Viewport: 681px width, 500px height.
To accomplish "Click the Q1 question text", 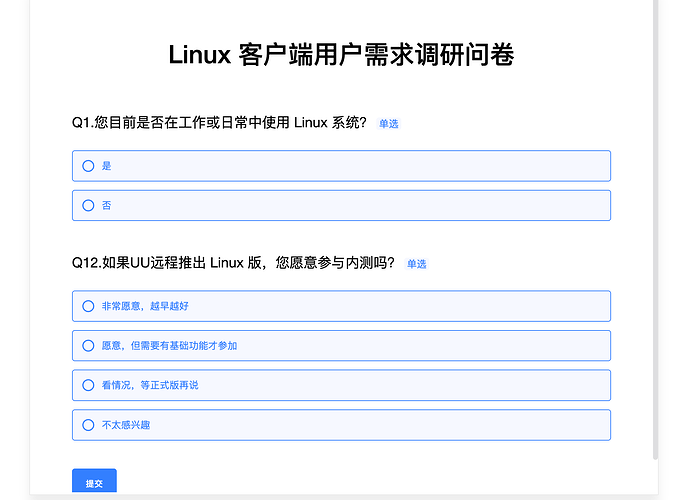I will coord(219,123).
